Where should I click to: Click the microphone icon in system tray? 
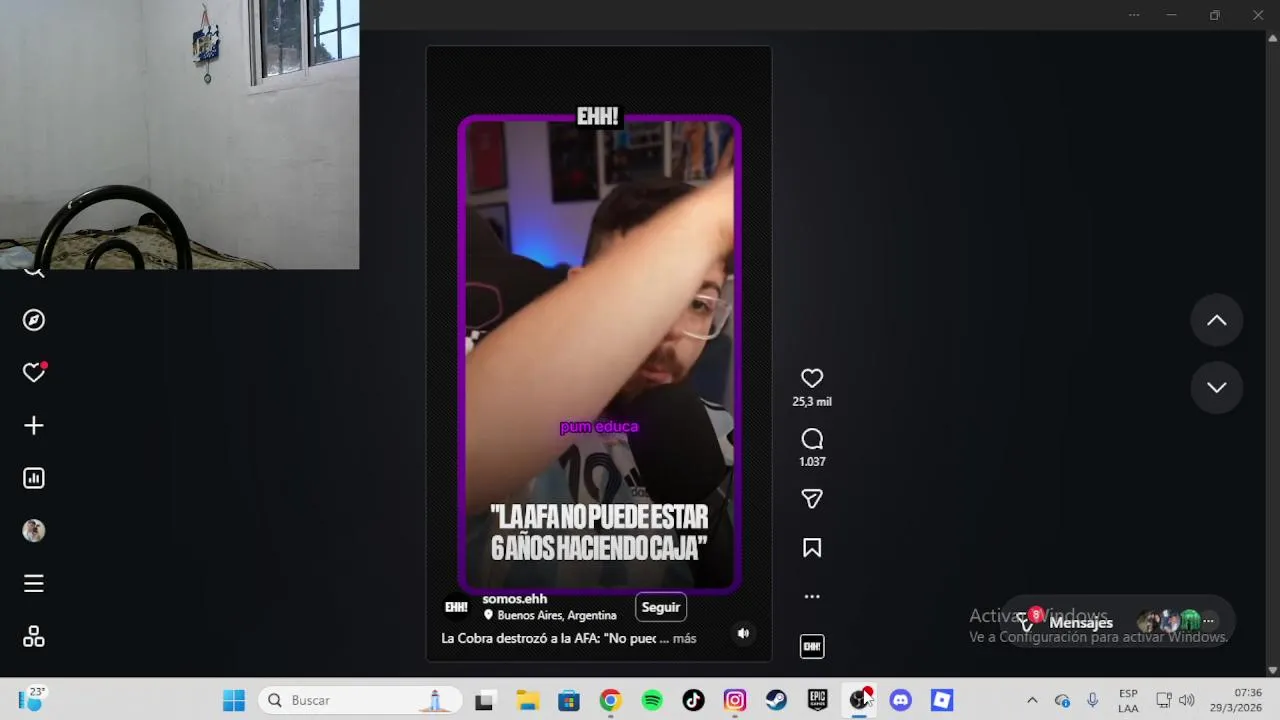point(1092,700)
